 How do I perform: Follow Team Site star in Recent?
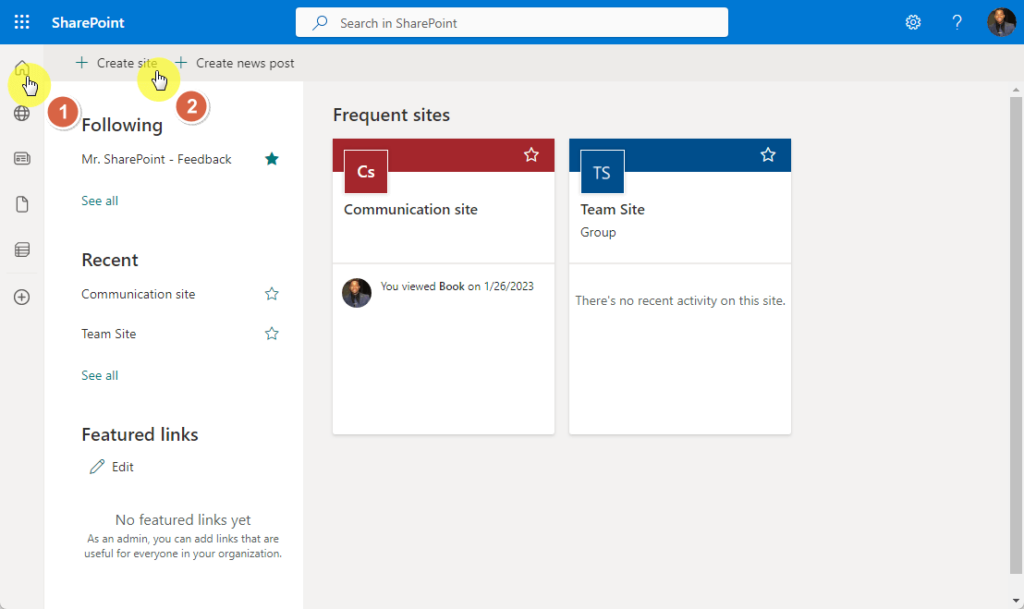[272, 334]
